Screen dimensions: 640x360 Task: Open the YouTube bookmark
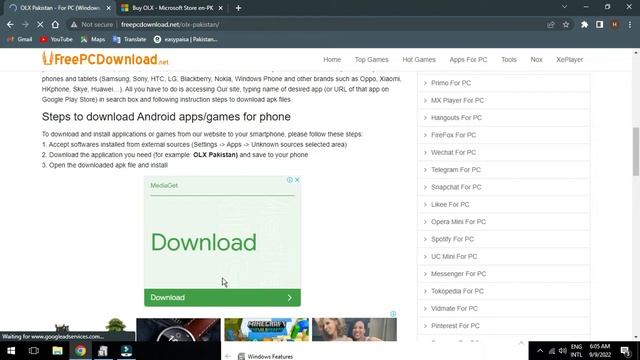(x=56, y=39)
